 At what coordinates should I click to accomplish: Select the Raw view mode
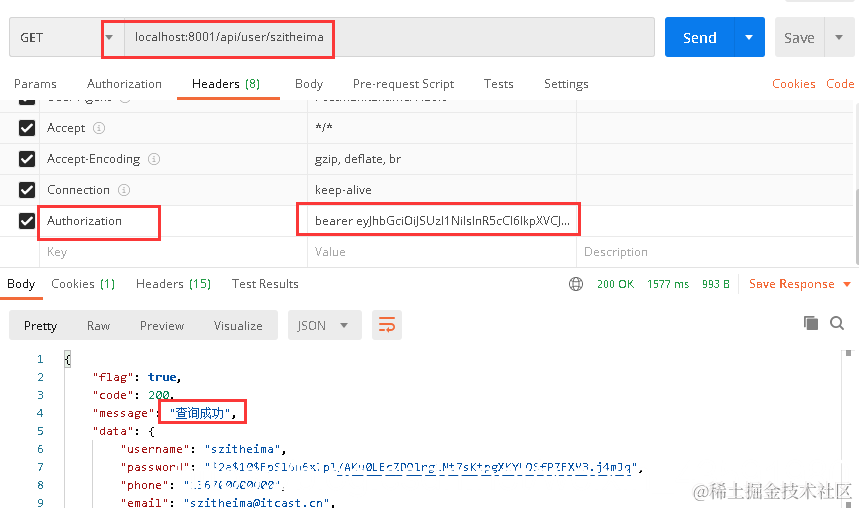(99, 326)
